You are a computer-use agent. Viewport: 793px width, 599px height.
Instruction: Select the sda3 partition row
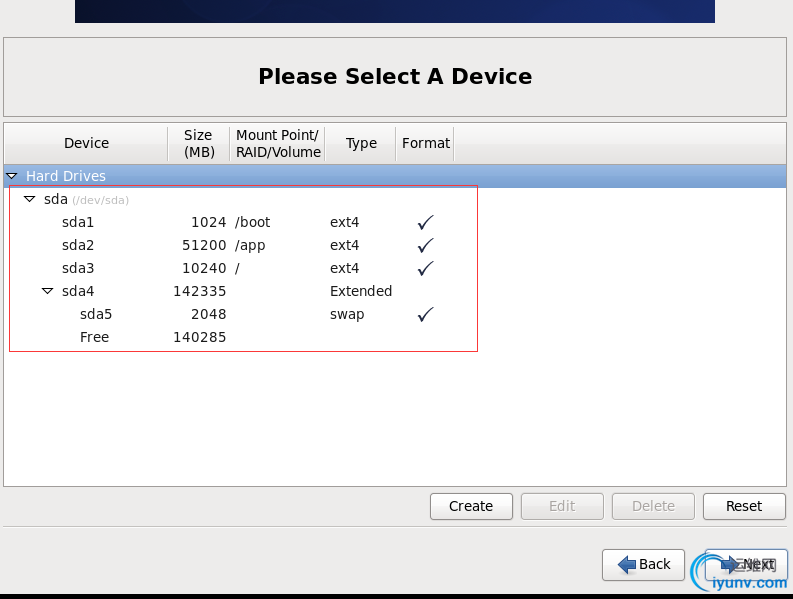(x=395, y=268)
